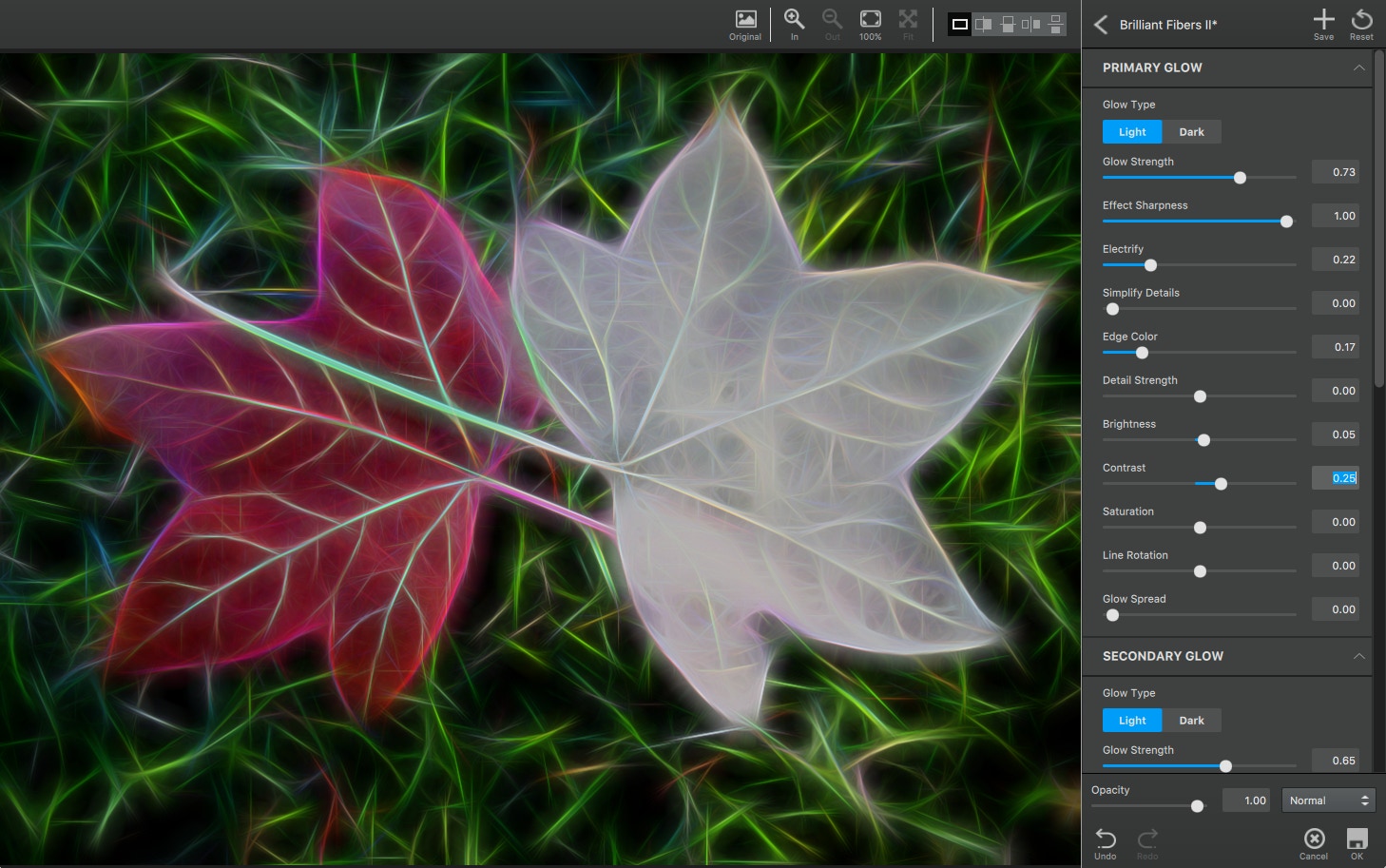Click the Brightness slider handle

coord(1203,440)
